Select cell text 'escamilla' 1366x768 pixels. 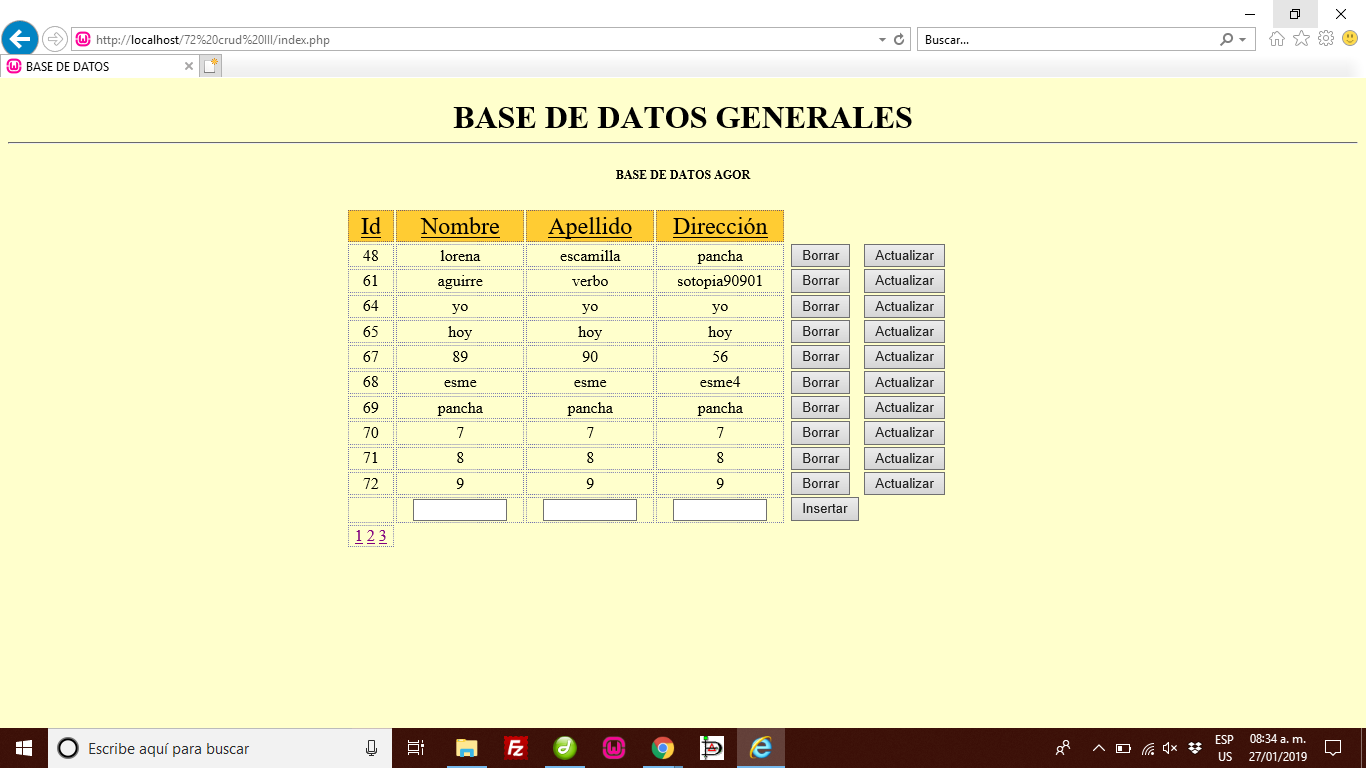(590, 256)
